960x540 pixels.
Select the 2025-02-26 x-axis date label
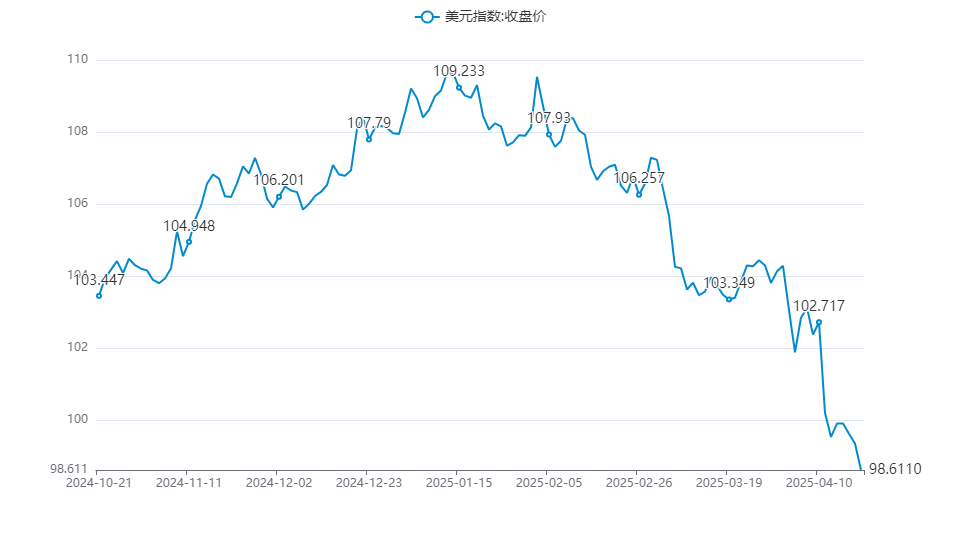[639, 482]
